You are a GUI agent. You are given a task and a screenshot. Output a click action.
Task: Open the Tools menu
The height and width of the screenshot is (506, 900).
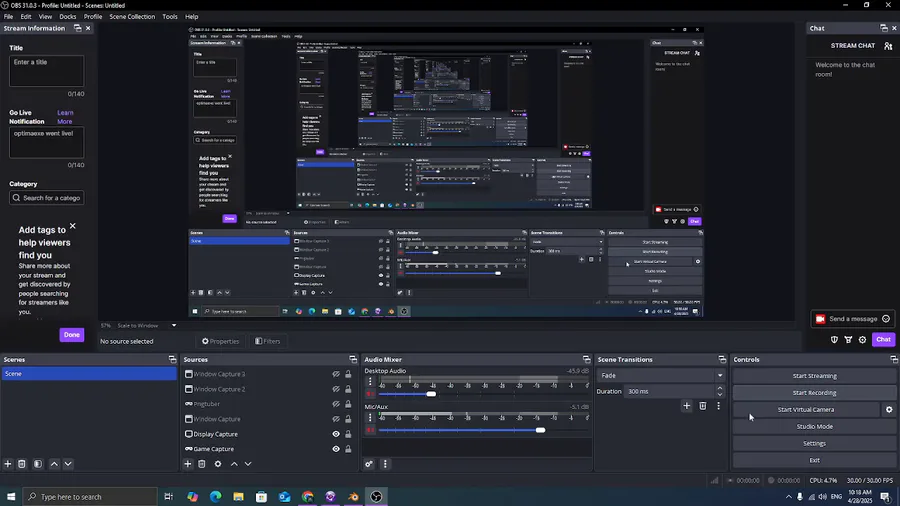pyautogui.click(x=170, y=17)
